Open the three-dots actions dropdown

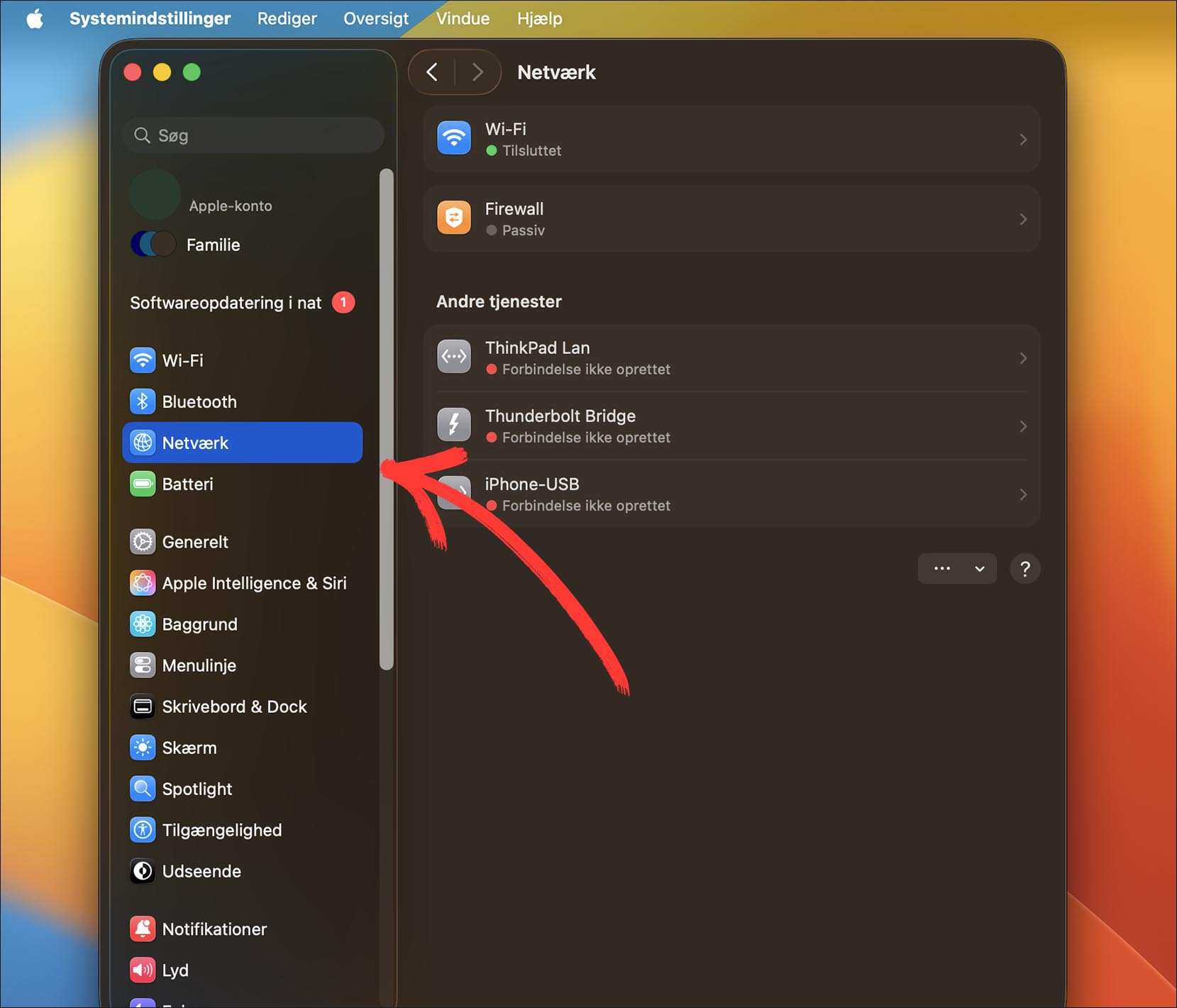[957, 569]
